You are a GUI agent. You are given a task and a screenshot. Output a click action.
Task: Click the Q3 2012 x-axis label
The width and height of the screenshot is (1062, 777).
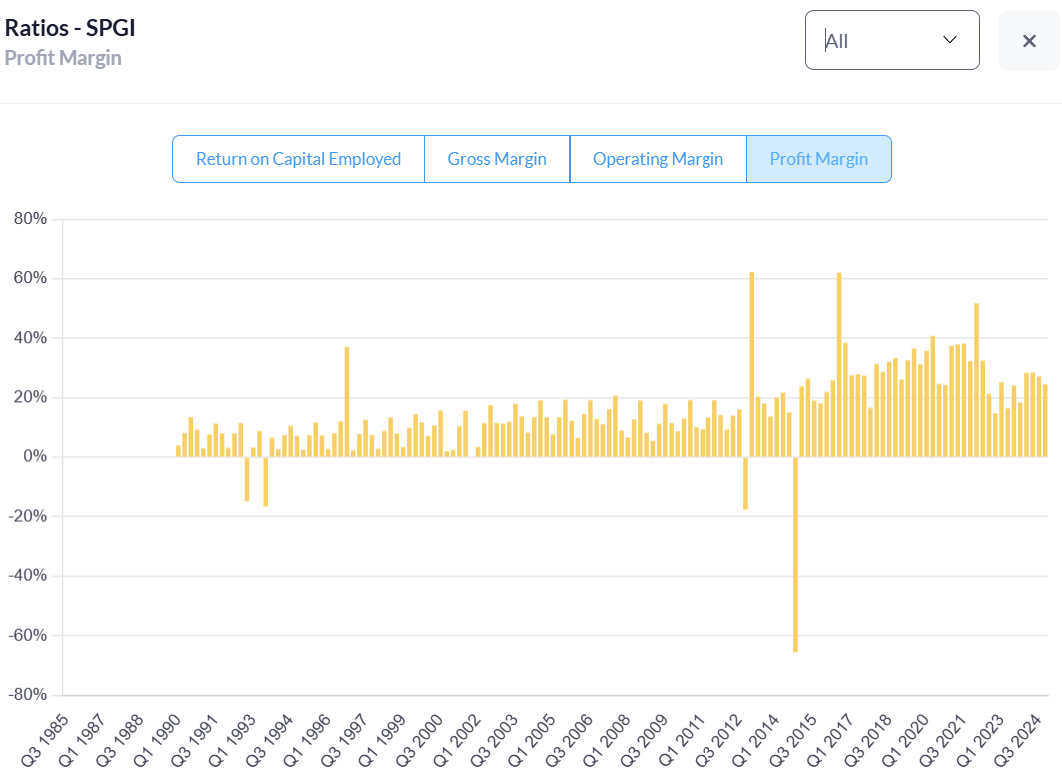(x=719, y=740)
